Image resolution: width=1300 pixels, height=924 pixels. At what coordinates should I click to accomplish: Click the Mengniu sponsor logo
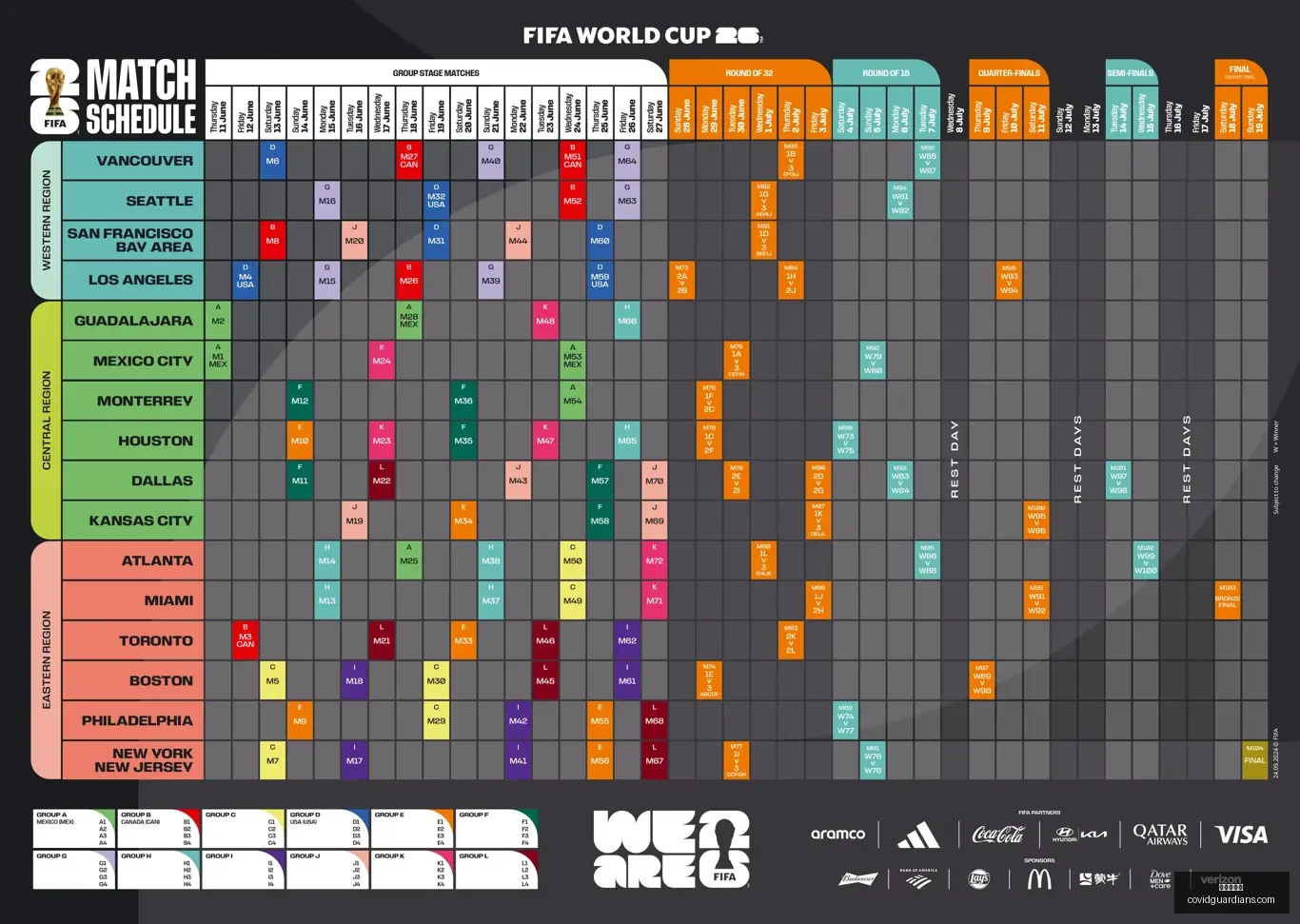coord(1099,879)
